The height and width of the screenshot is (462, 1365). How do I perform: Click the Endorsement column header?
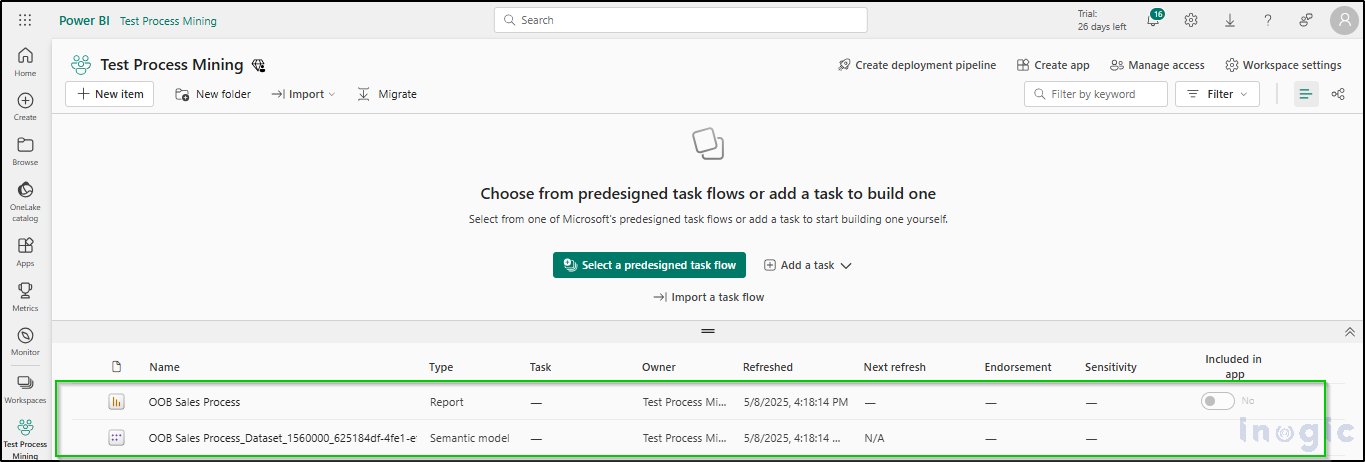tap(1018, 367)
